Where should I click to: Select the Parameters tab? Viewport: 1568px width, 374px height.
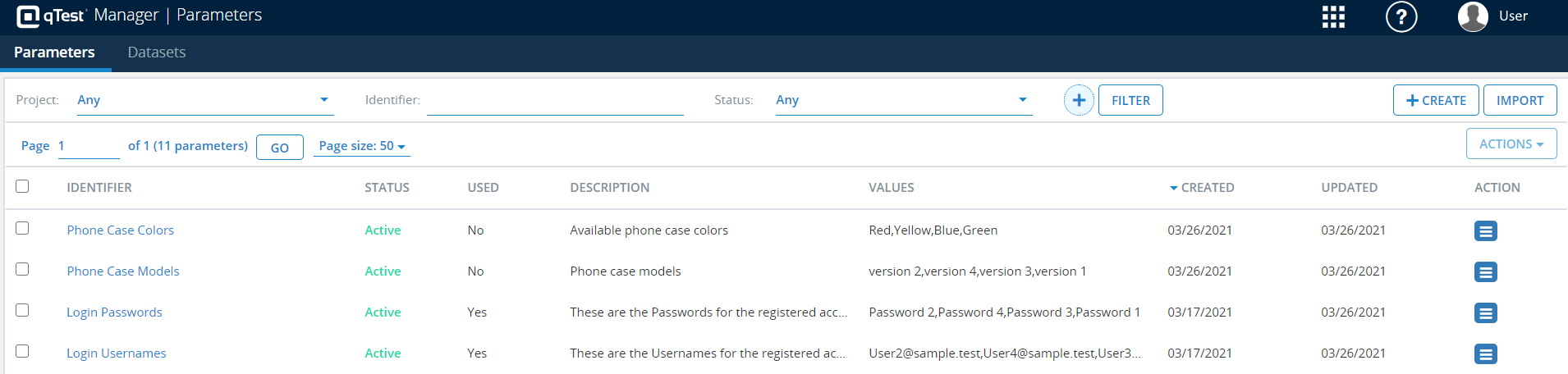click(x=54, y=52)
